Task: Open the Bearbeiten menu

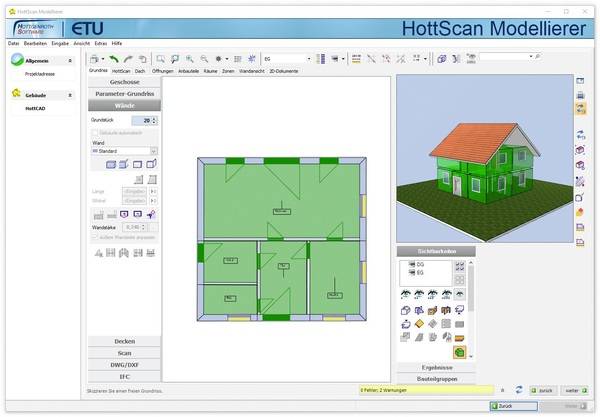Action: pyautogui.click(x=33, y=45)
